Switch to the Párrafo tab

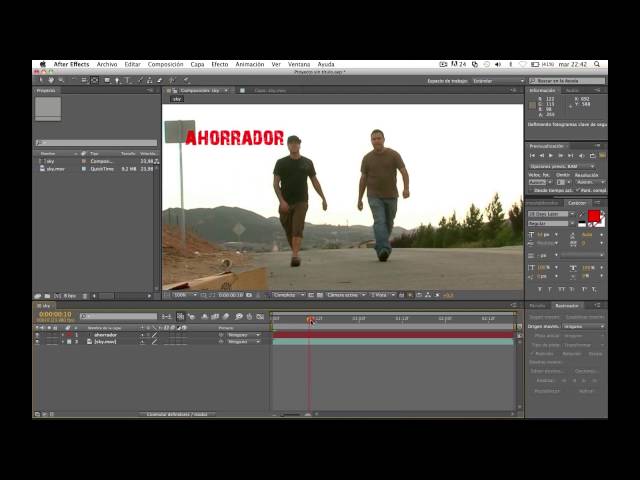[537, 306]
